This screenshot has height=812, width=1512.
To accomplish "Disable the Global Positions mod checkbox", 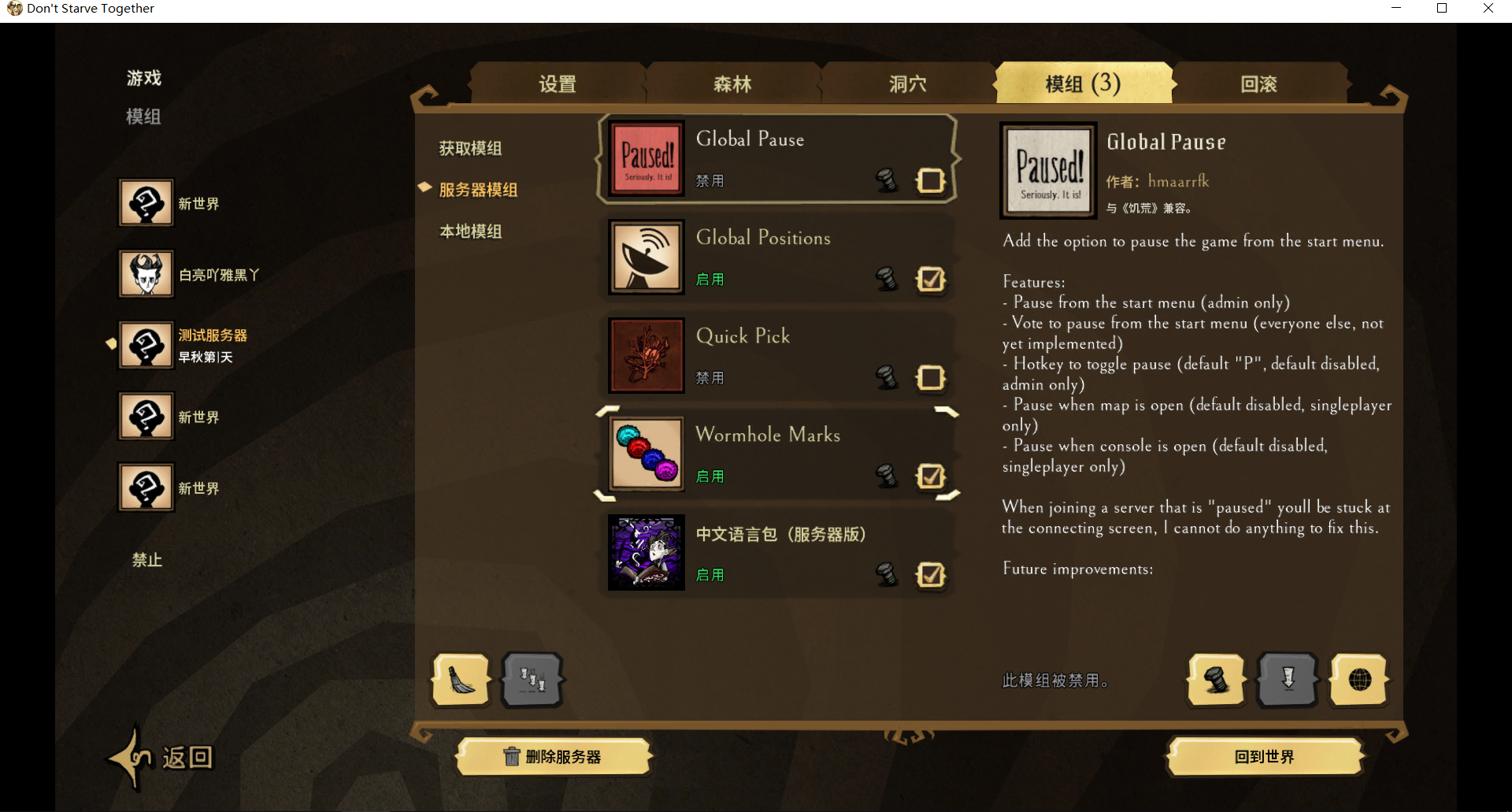I will coord(931,279).
